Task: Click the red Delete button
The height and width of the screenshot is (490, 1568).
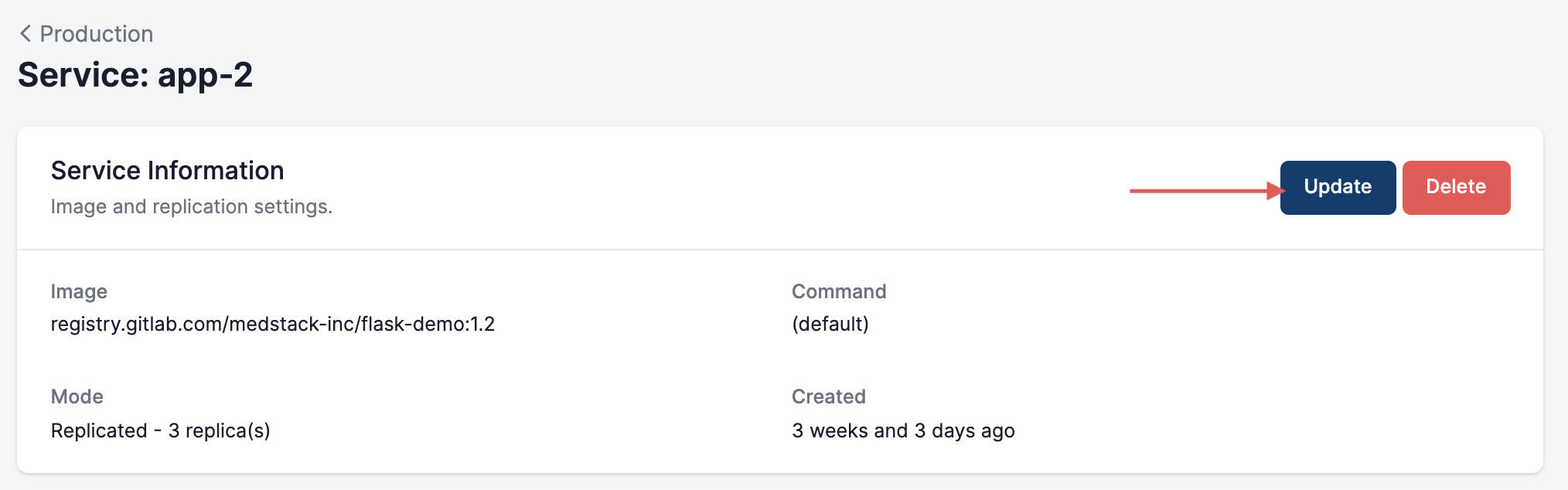Action: 1456,188
